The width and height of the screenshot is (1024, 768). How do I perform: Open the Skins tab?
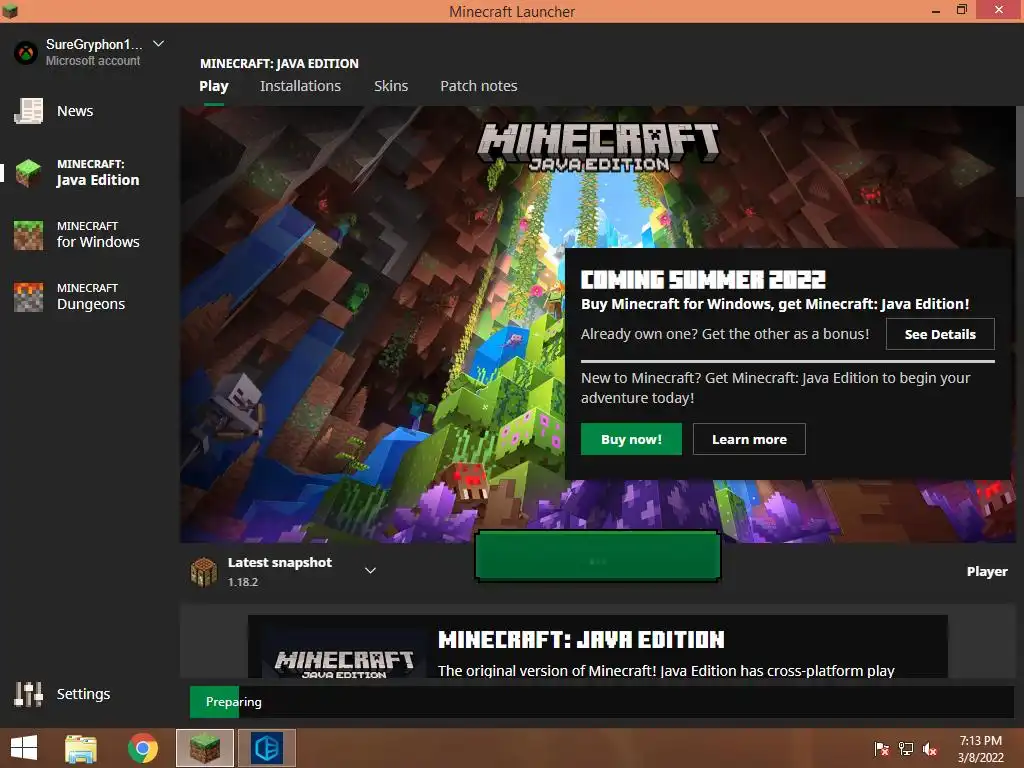pyautogui.click(x=391, y=86)
